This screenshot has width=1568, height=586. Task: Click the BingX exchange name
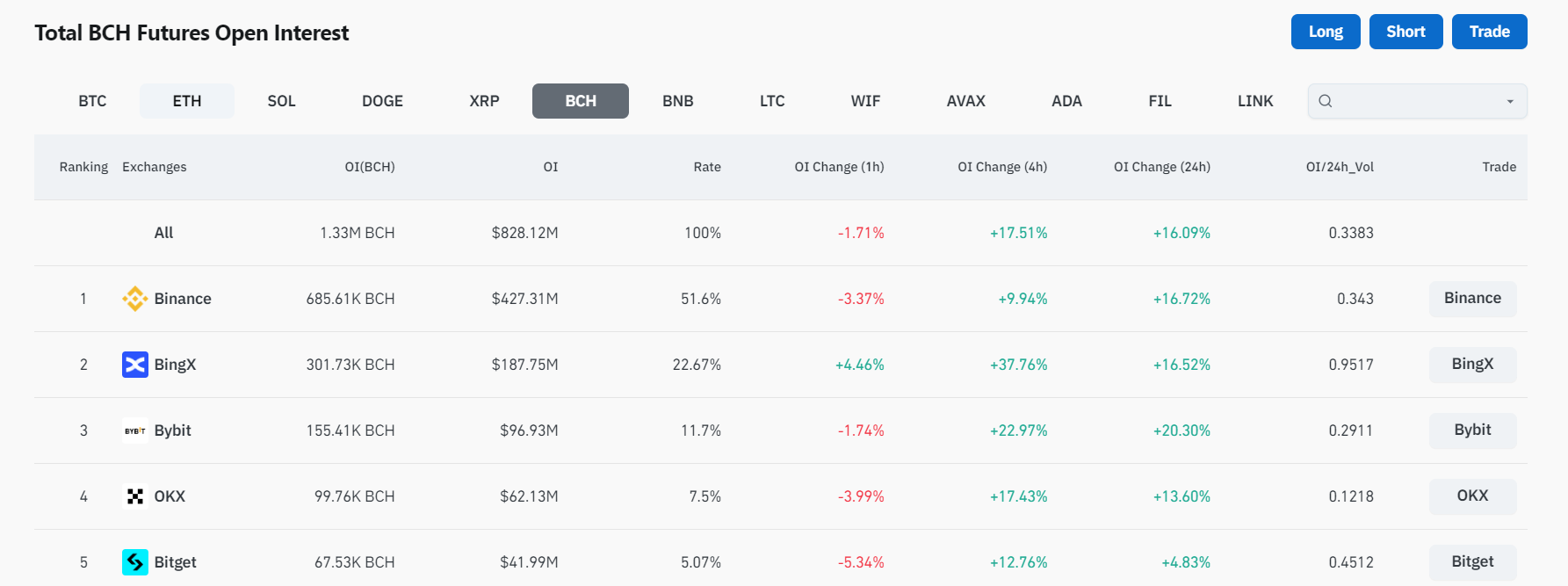[175, 365]
